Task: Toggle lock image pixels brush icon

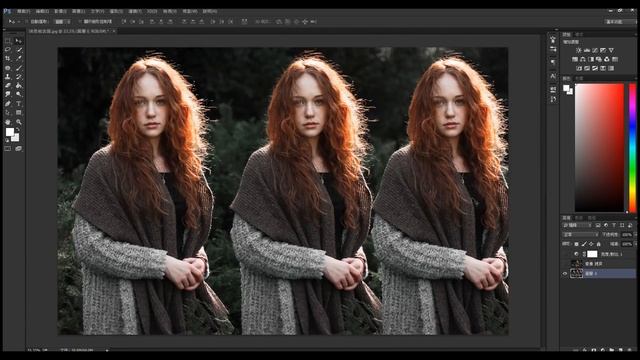Action: coord(584,244)
